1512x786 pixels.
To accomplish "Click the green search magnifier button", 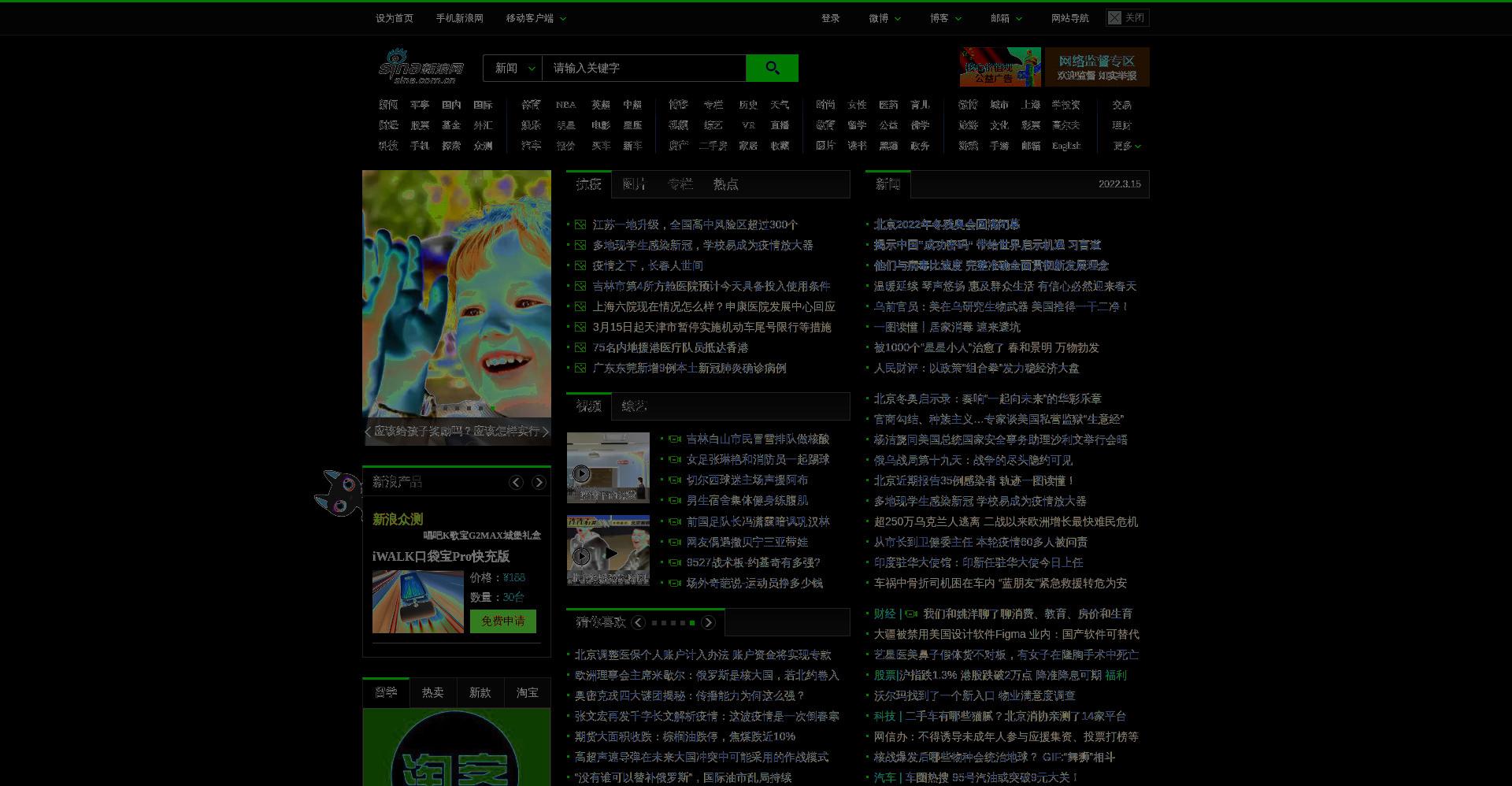I will pos(772,68).
